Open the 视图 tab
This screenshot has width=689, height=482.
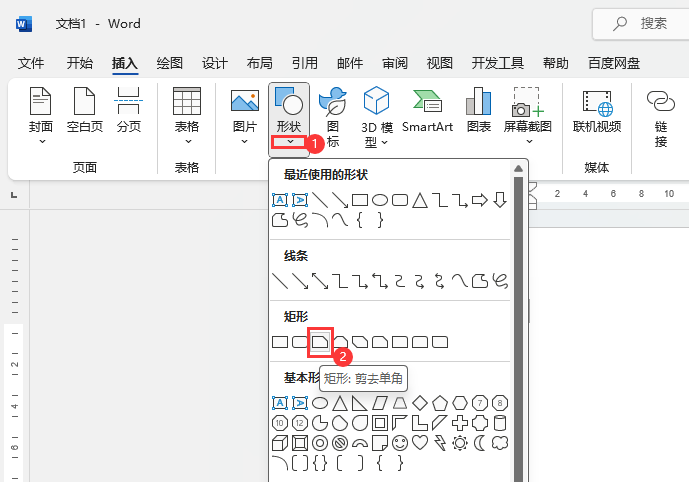[x=439, y=63]
